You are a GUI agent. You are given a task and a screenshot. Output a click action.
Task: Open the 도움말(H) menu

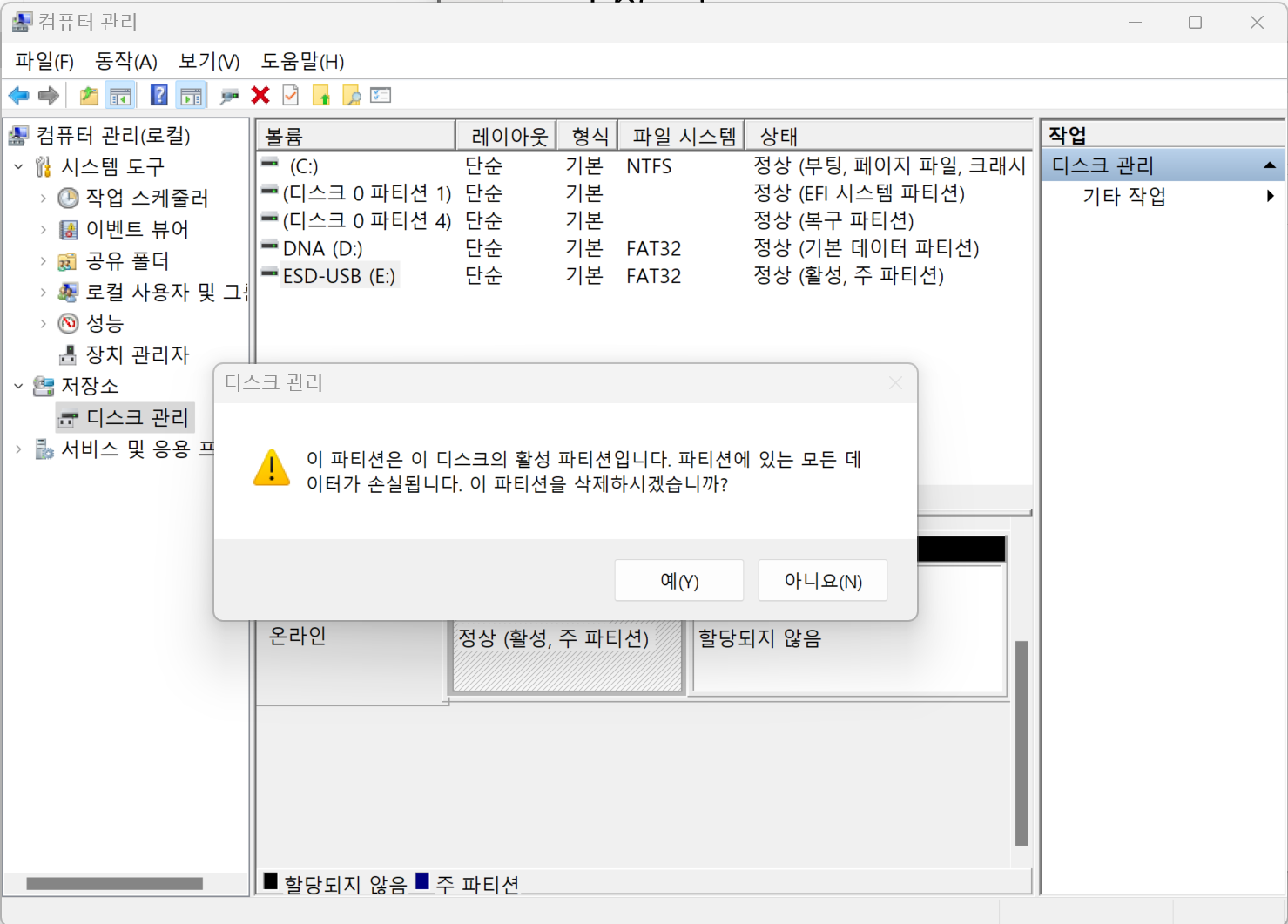[302, 62]
